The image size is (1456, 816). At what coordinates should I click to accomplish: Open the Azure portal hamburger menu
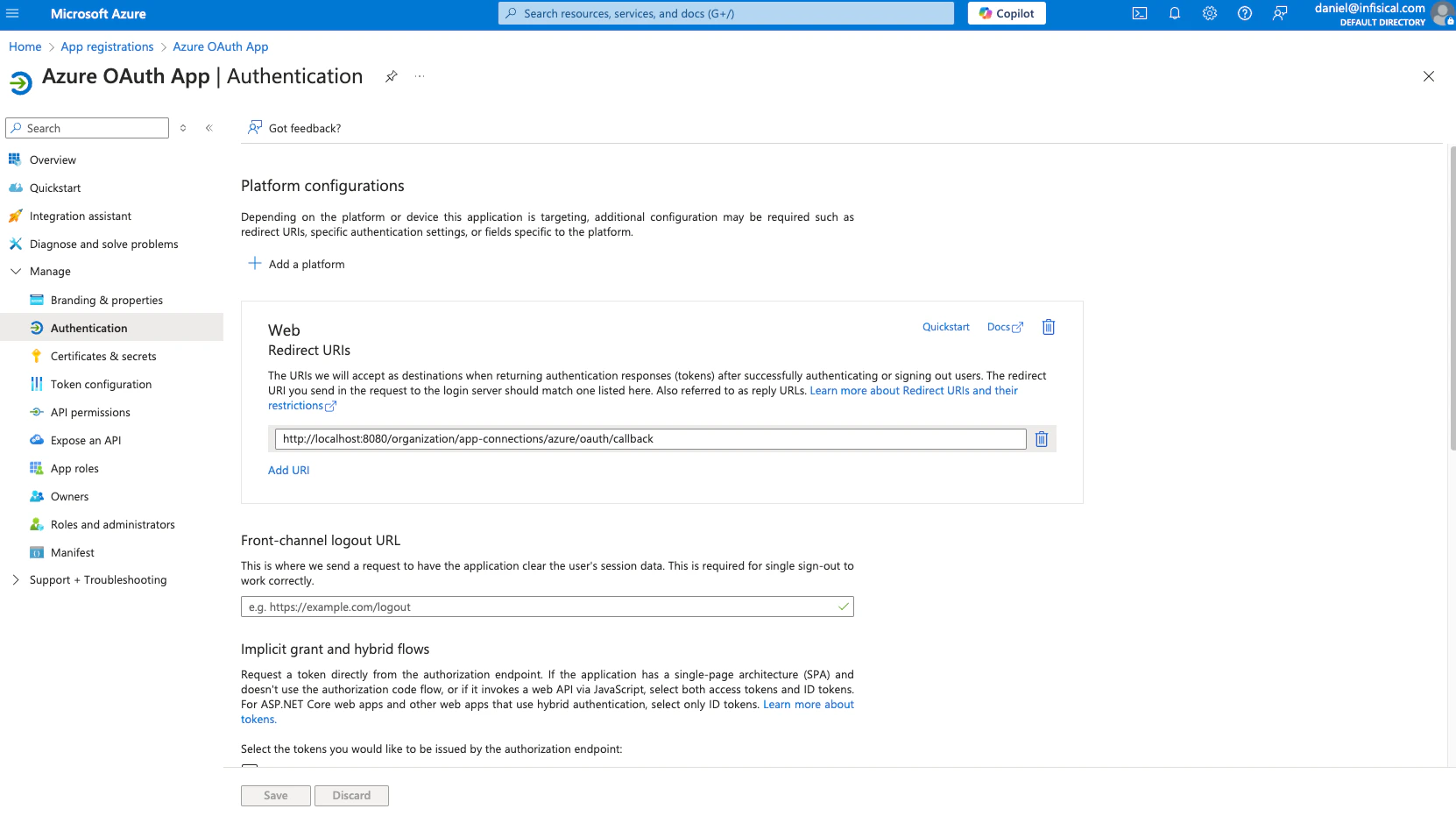tap(12, 13)
